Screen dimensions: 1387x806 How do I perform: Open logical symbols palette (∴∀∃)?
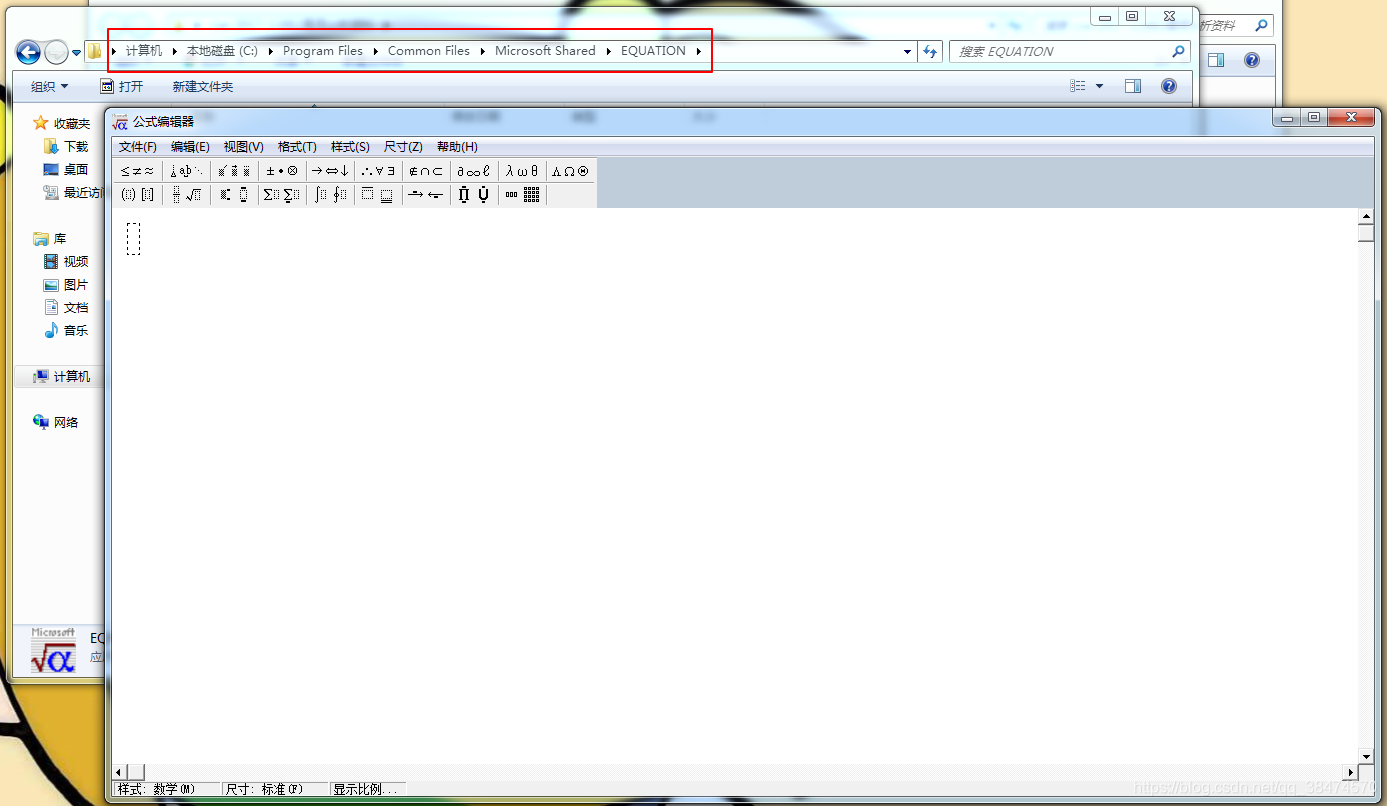tap(378, 171)
